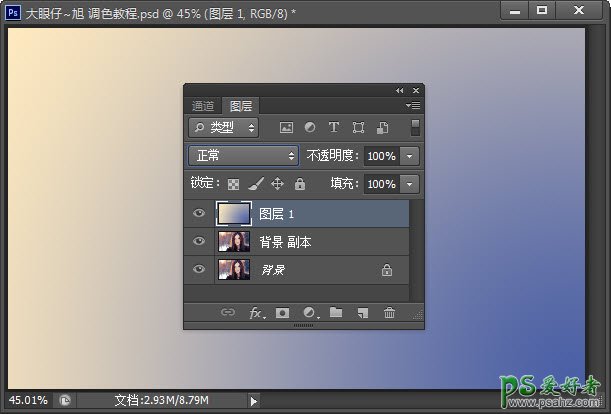611x414 pixels.
Task: Expand the 不透明度 opacity dropdown arrow
Action: (x=410, y=157)
